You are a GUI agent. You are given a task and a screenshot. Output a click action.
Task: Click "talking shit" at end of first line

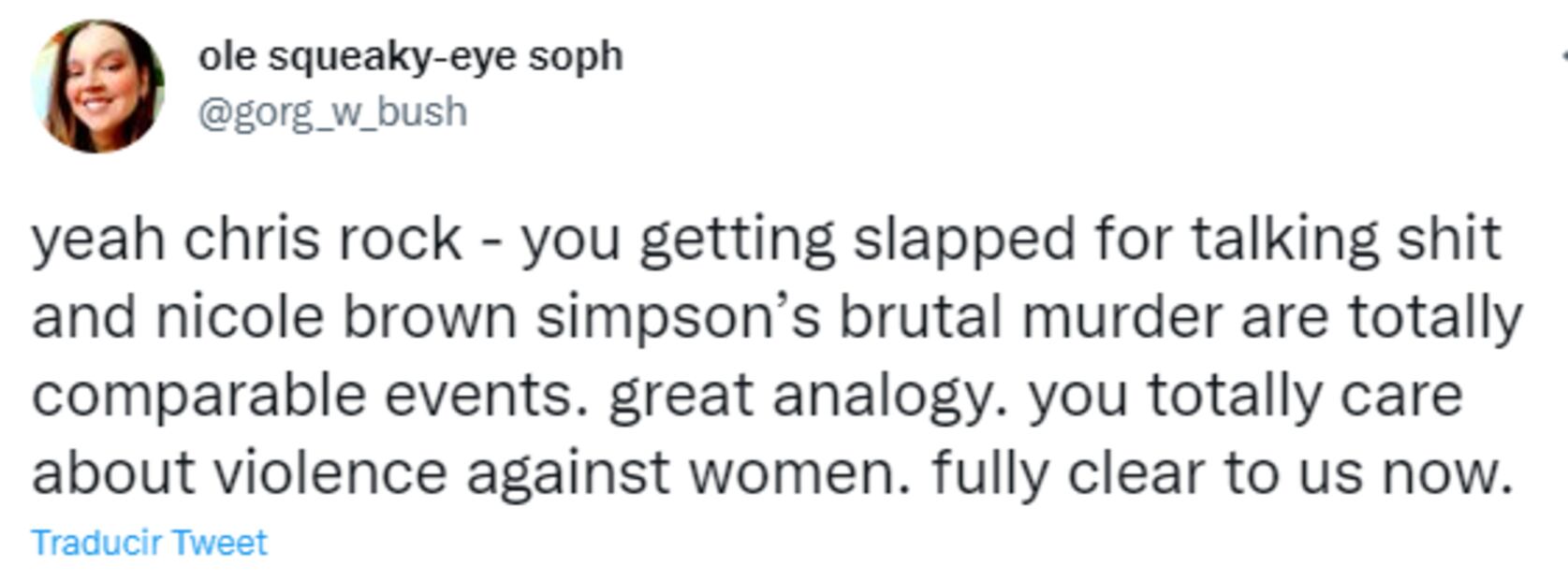pos(1346,240)
